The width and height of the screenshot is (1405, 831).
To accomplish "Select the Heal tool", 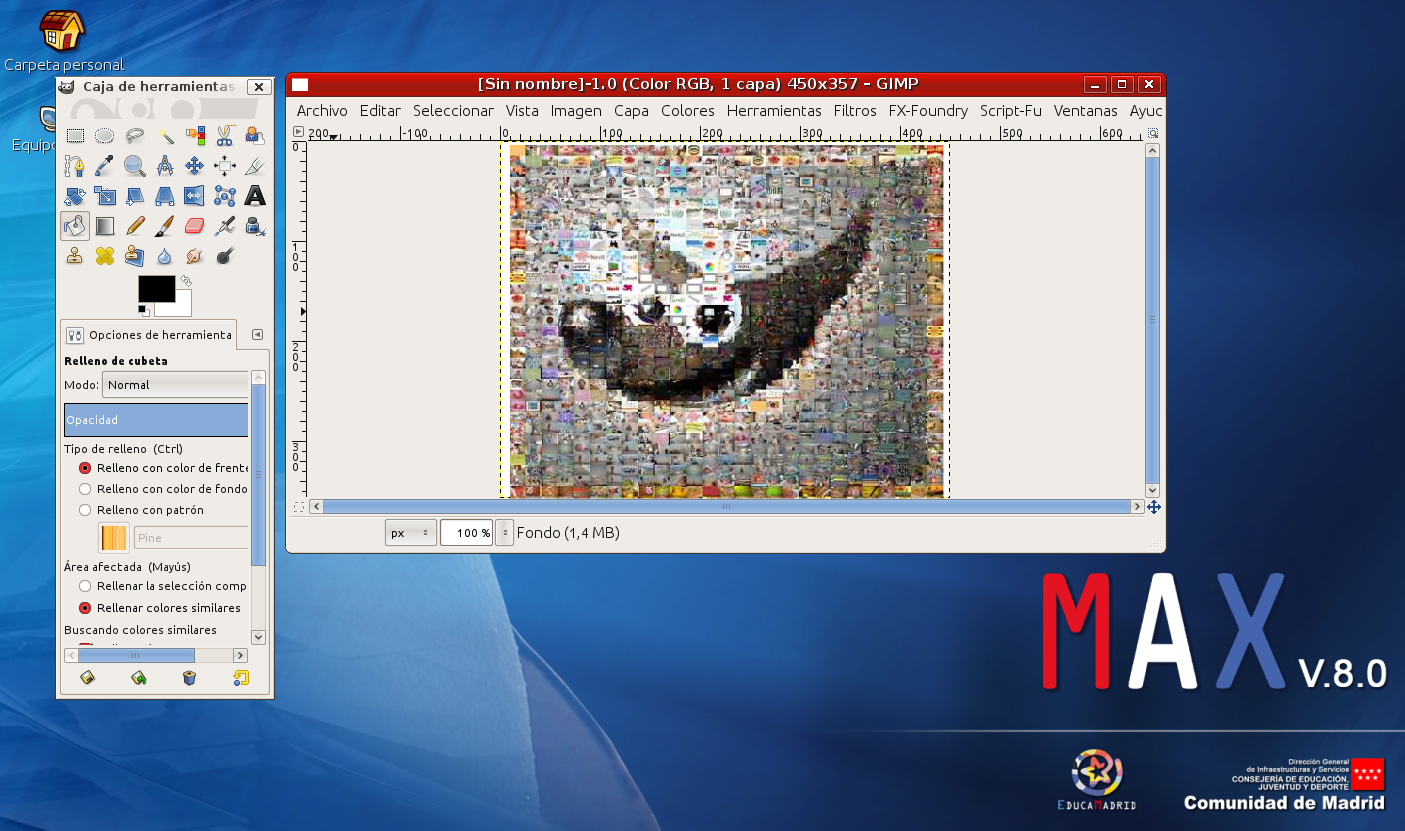I will [105, 256].
